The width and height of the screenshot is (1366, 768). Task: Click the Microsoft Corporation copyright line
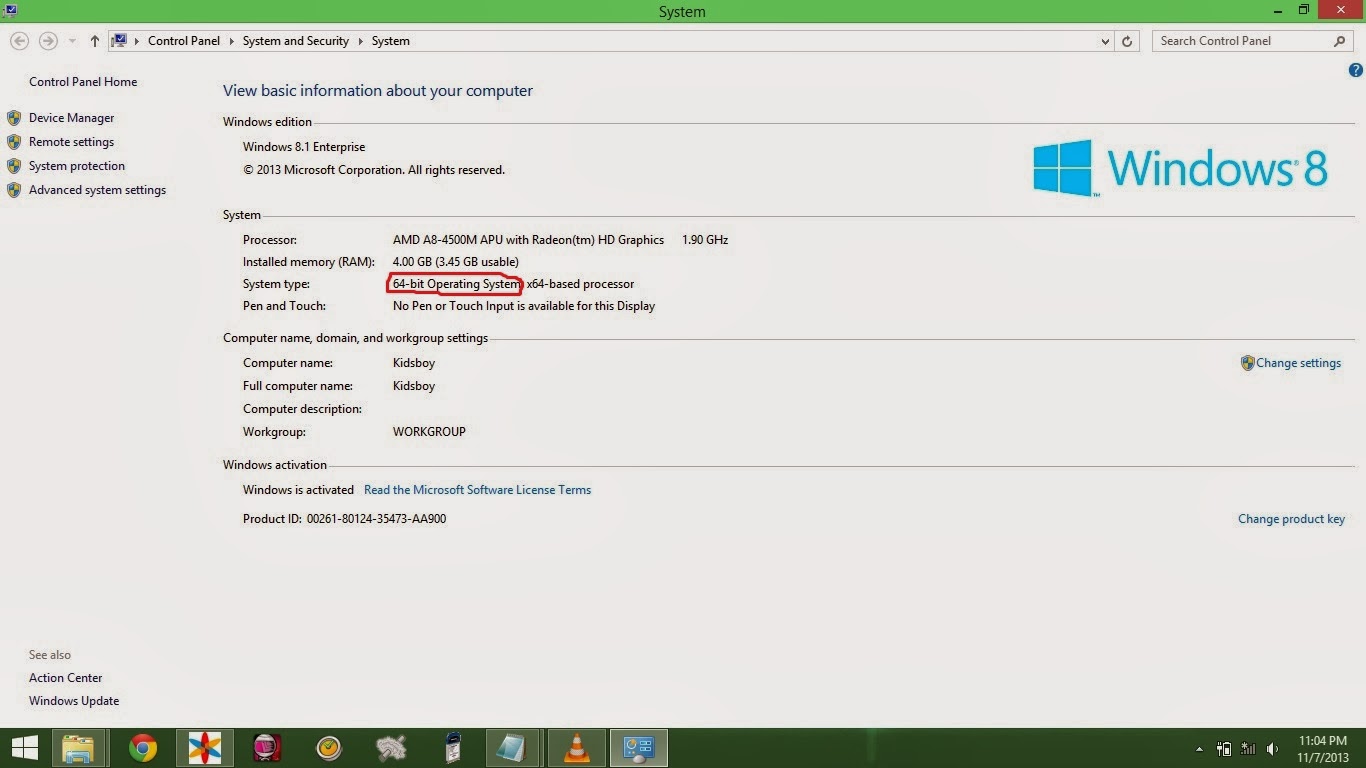(x=374, y=170)
